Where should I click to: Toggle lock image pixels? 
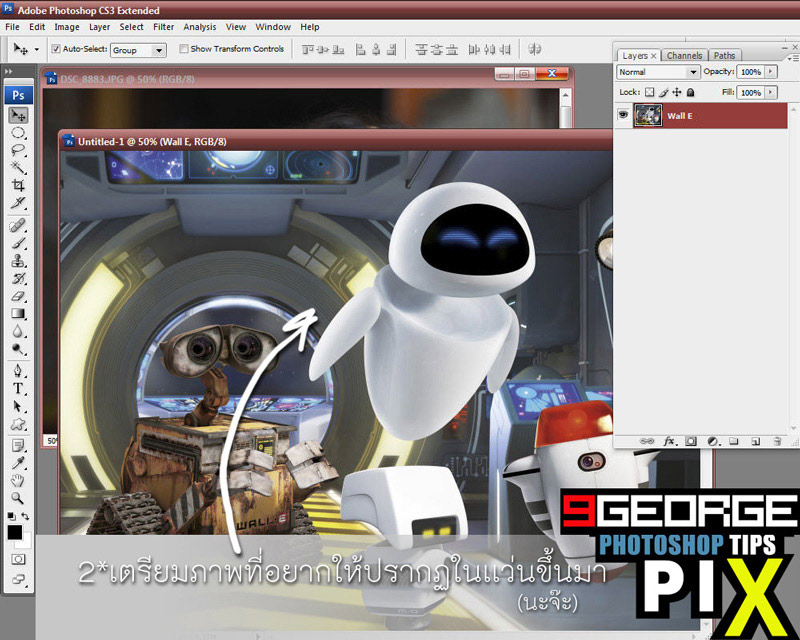[663, 92]
